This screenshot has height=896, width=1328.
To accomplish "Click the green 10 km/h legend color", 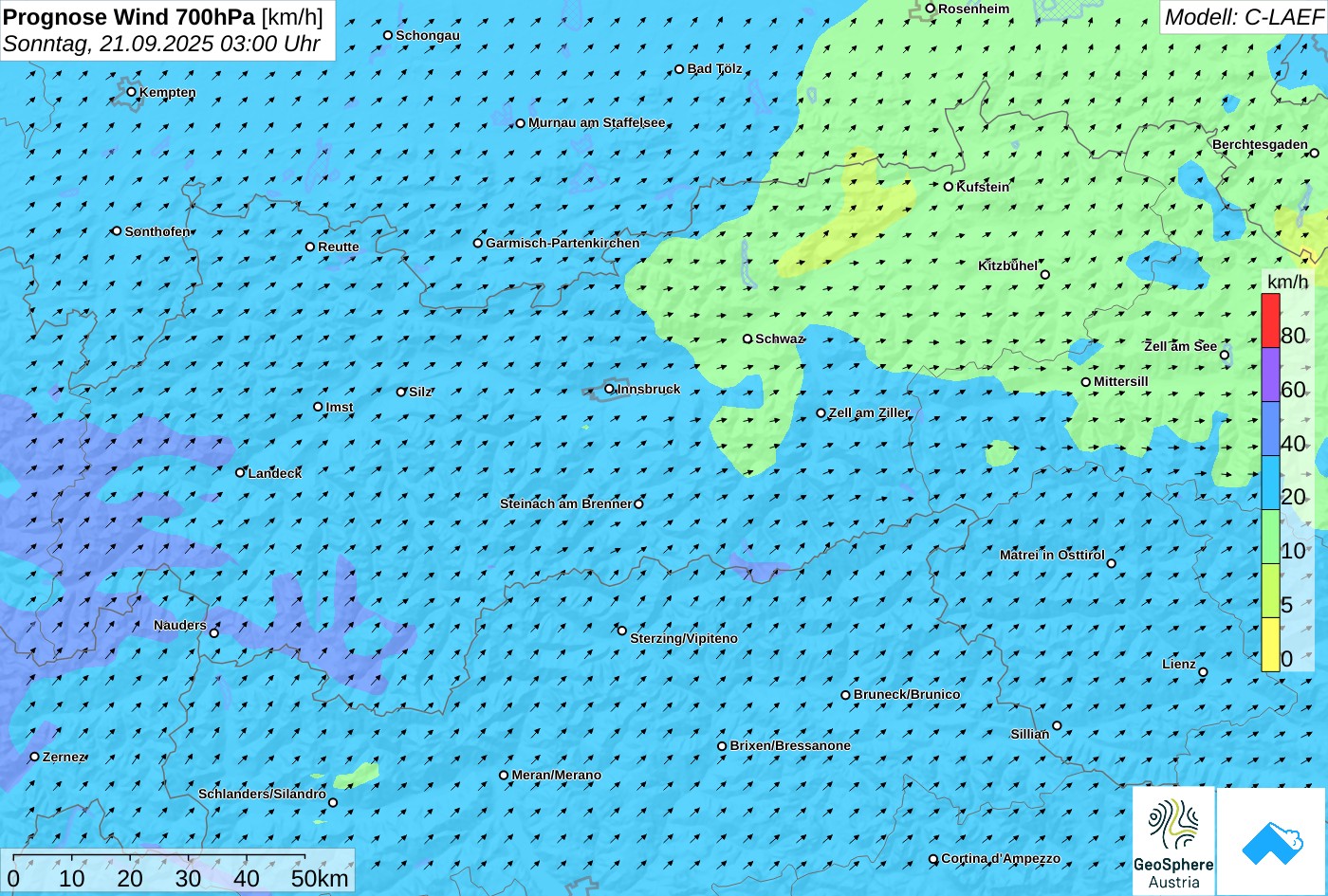I will click(1270, 538).
